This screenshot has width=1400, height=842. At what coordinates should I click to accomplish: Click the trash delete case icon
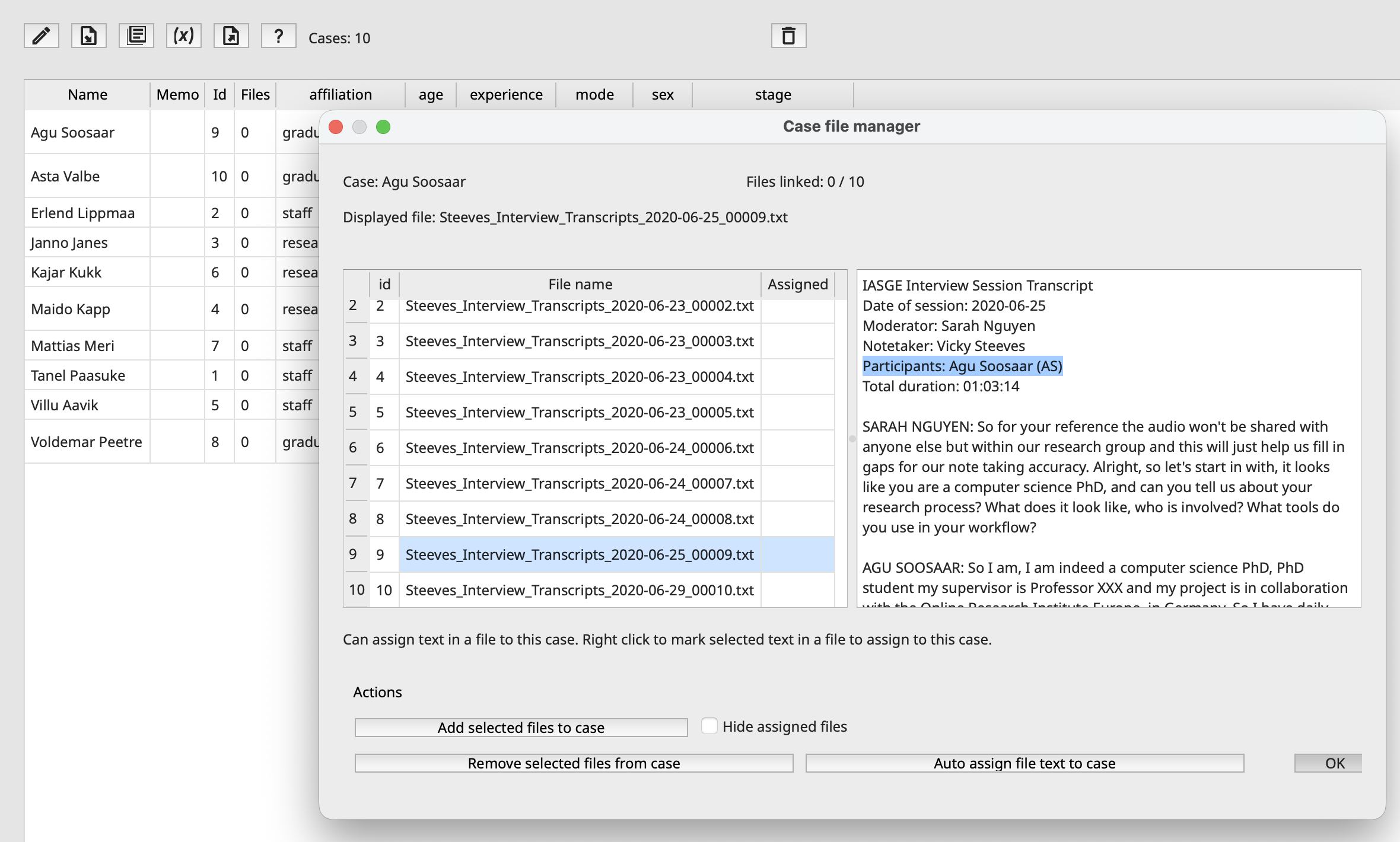789,36
